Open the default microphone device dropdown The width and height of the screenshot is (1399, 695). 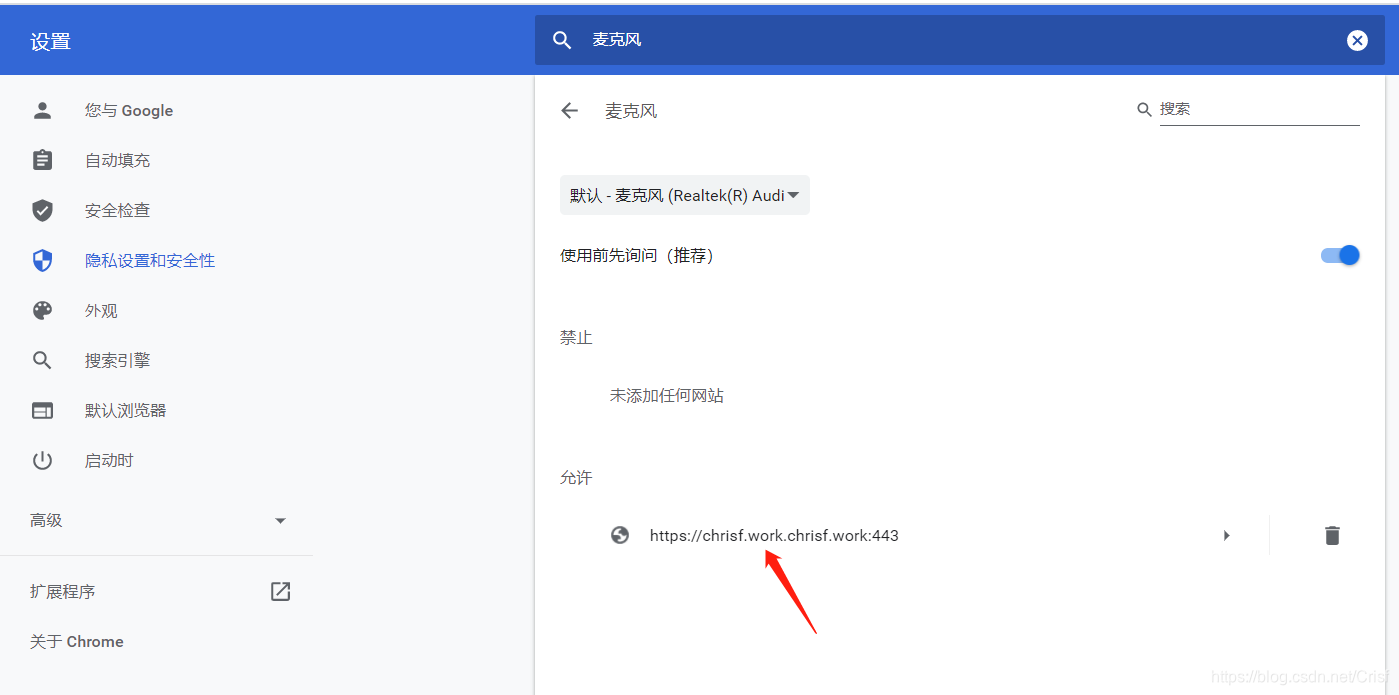[x=685, y=195]
